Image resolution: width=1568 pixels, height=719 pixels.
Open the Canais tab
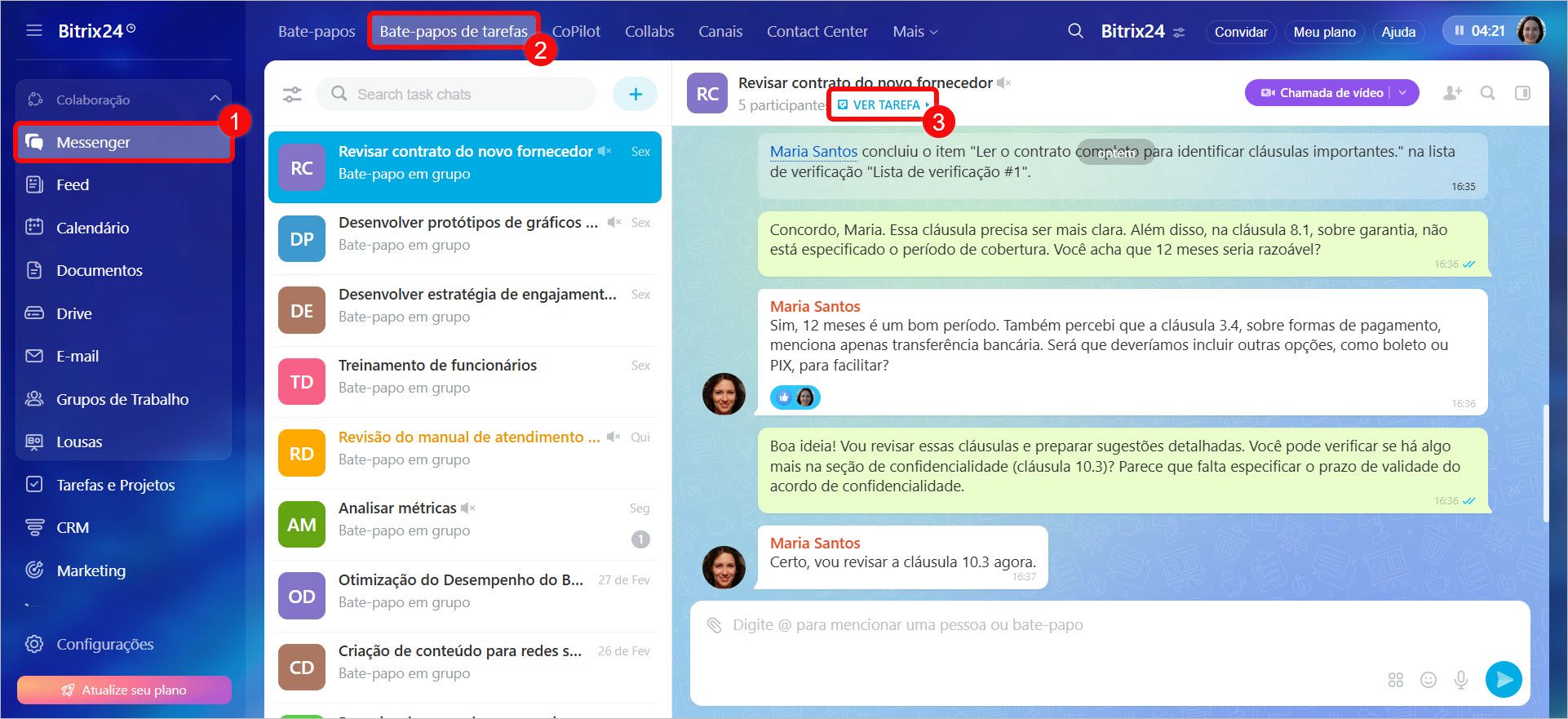720,32
